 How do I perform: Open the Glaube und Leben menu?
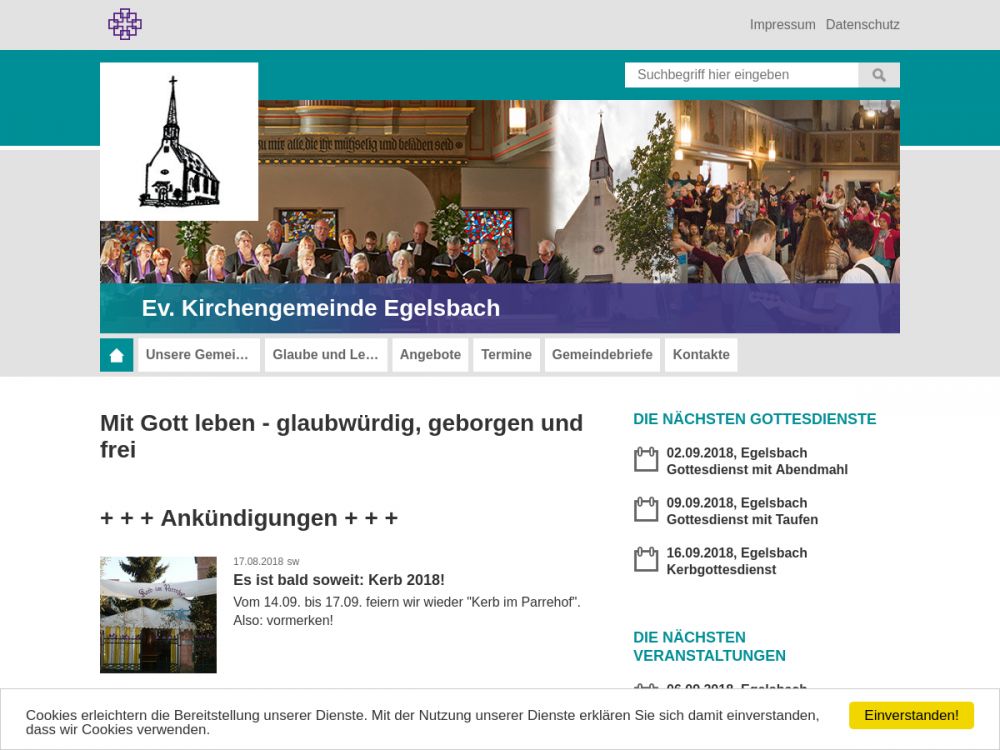tap(325, 355)
